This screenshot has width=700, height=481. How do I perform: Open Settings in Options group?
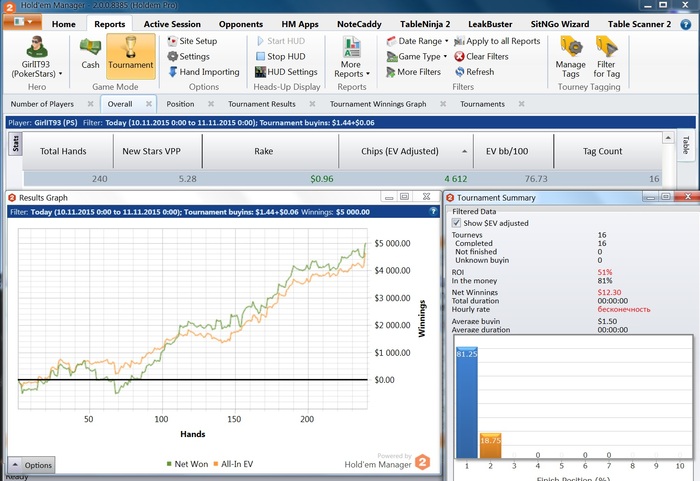(188, 56)
